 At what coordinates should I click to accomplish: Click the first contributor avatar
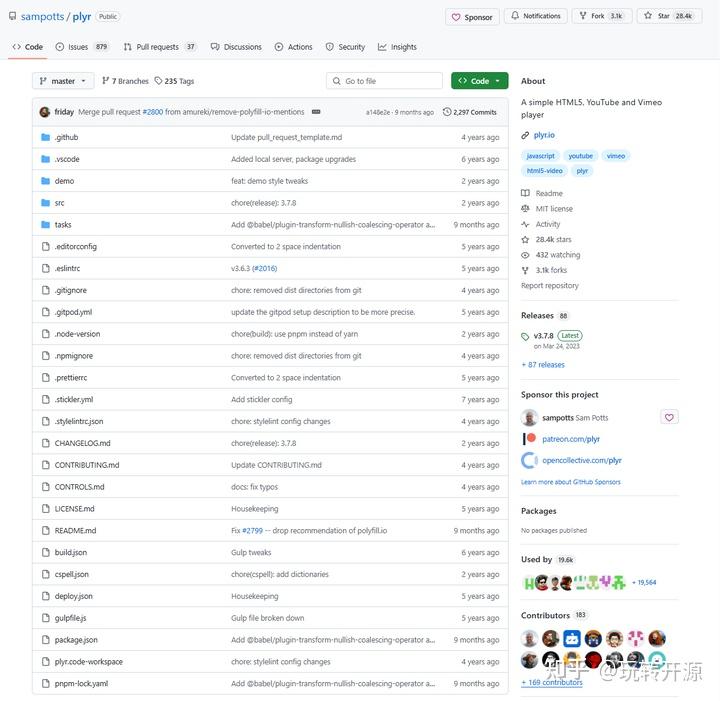coord(529,638)
